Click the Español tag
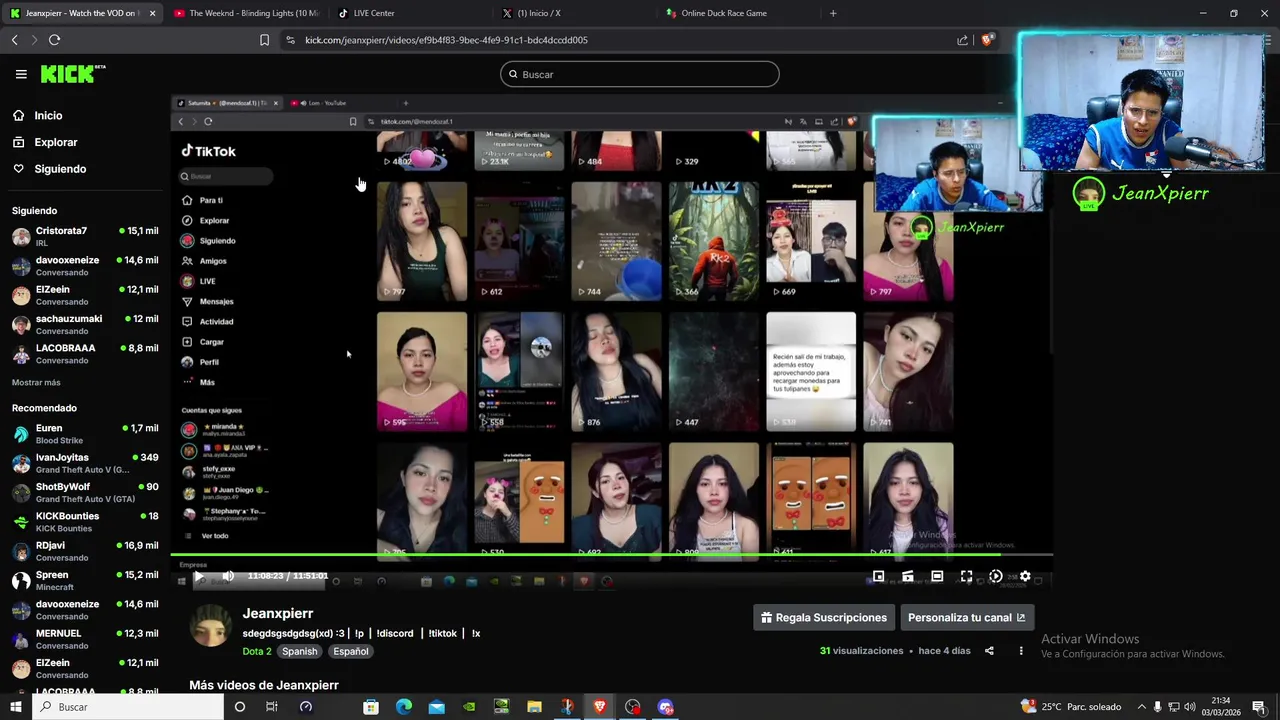This screenshot has width=1280, height=720. pyautogui.click(x=351, y=651)
